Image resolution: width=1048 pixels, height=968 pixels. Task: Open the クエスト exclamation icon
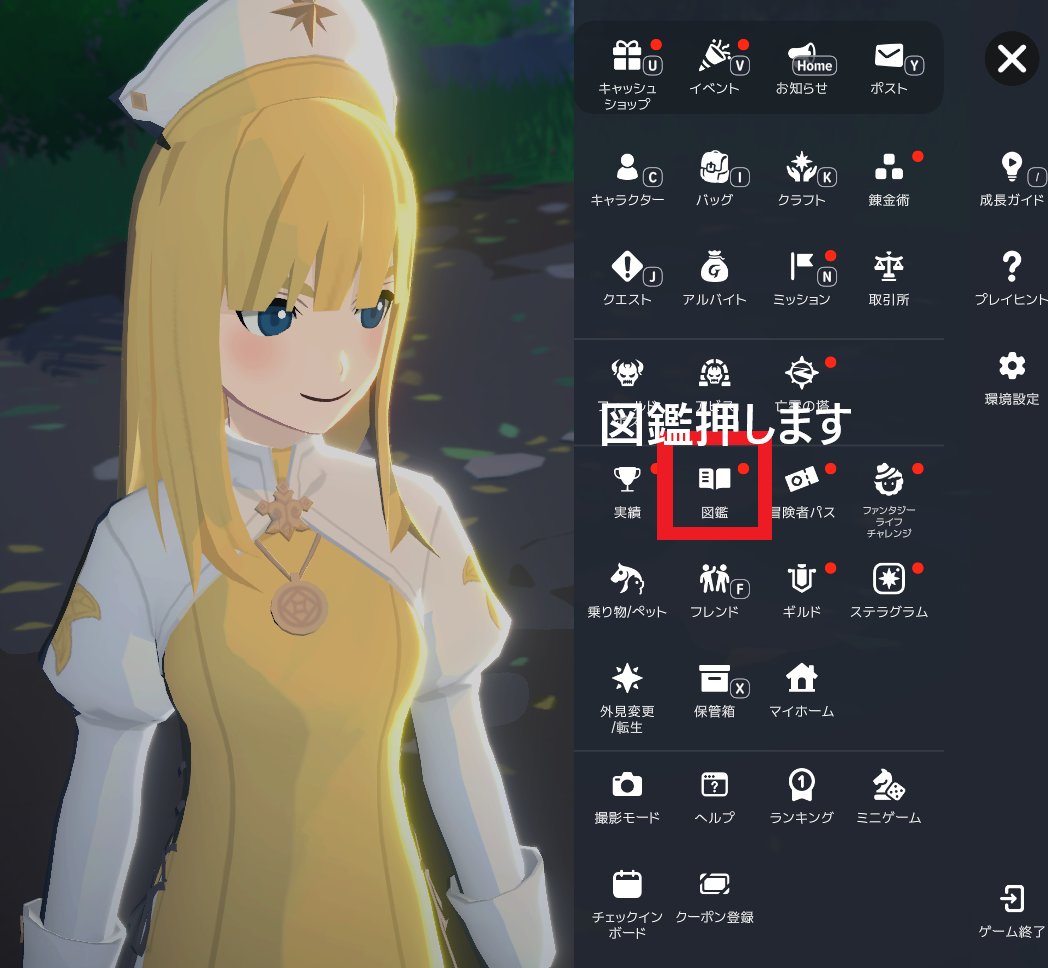click(627, 267)
